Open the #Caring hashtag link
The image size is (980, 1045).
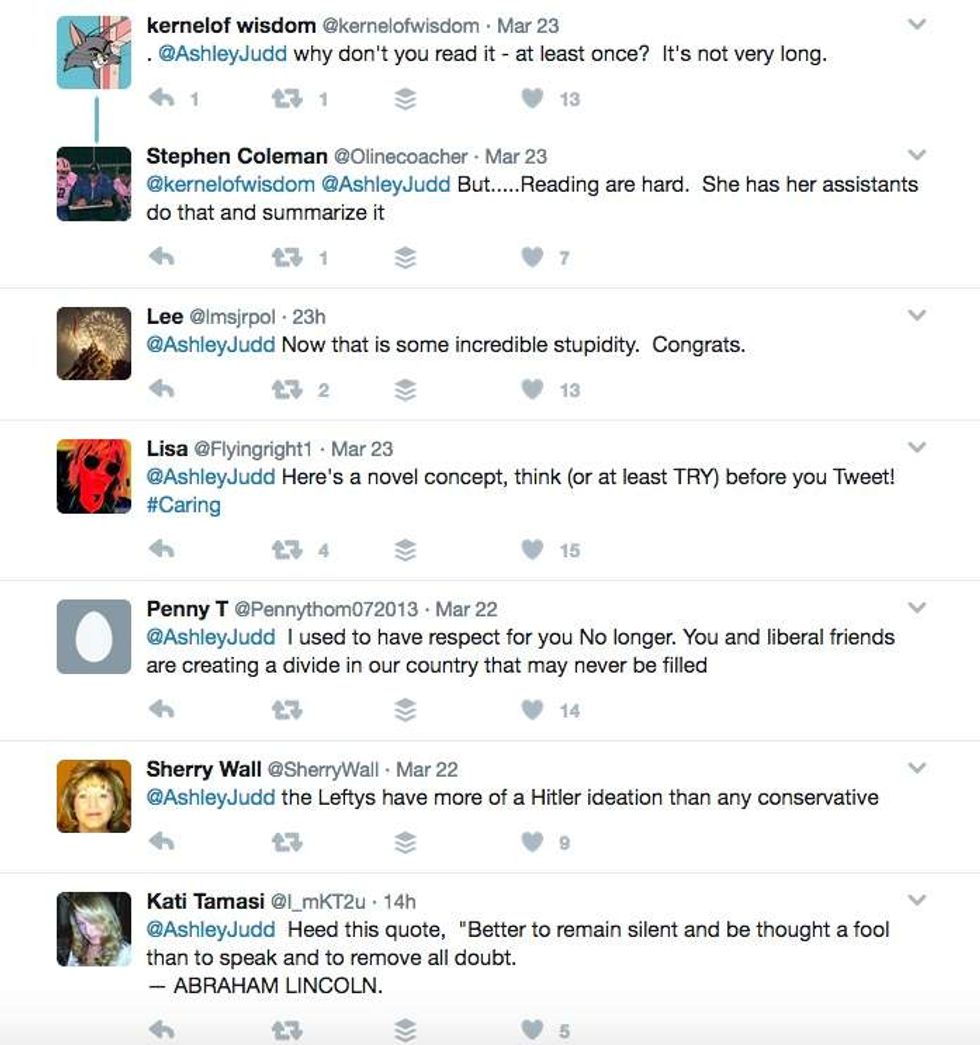183,505
